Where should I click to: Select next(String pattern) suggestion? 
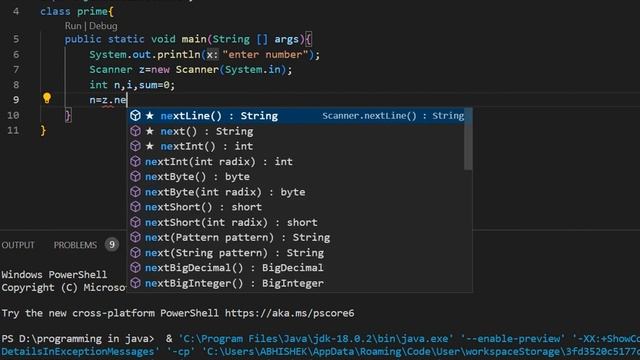click(297, 253)
